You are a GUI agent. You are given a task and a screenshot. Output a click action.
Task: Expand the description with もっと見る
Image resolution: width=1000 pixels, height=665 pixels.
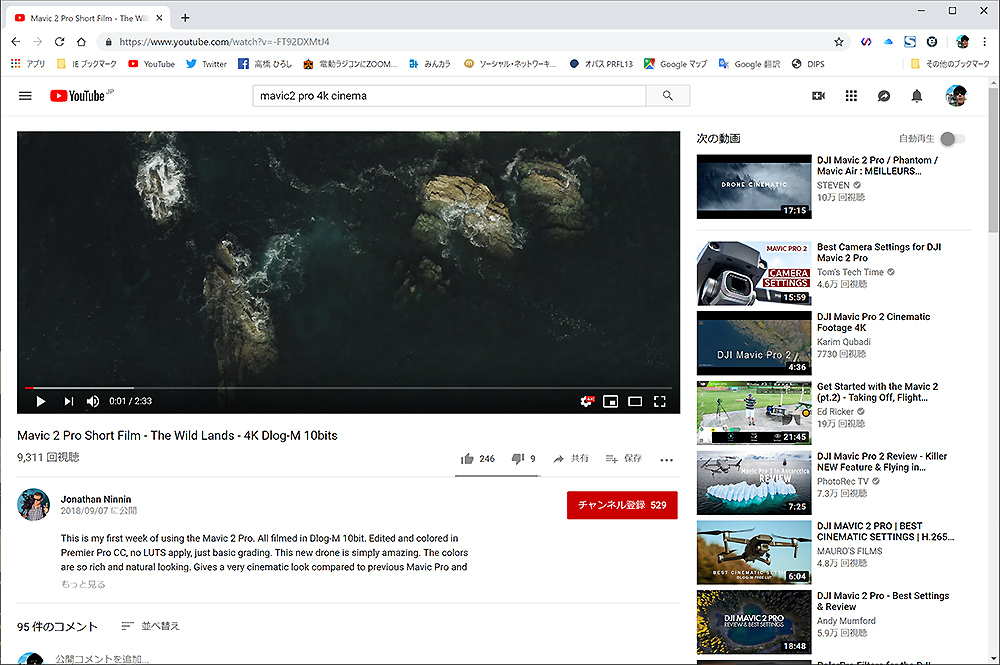[82, 584]
